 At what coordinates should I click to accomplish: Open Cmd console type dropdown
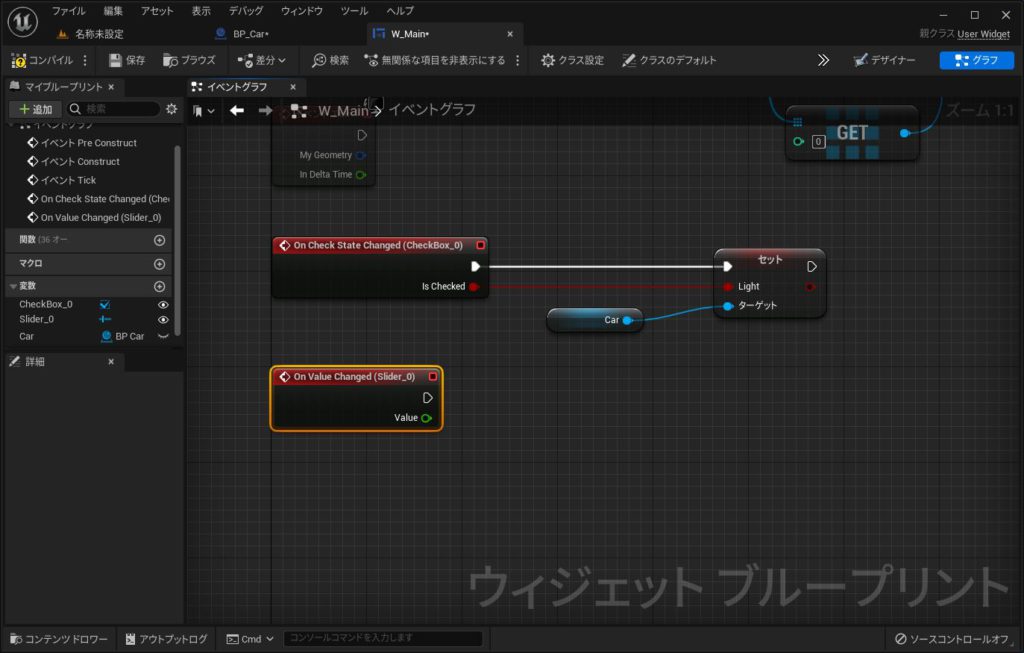[x=250, y=639]
